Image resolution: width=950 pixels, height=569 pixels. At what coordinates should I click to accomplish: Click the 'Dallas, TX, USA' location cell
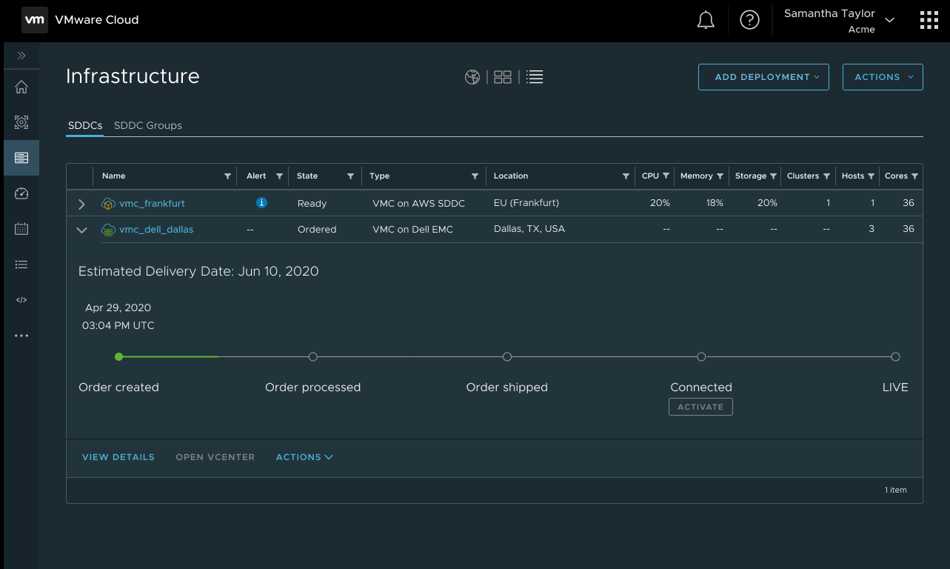tap(529, 229)
